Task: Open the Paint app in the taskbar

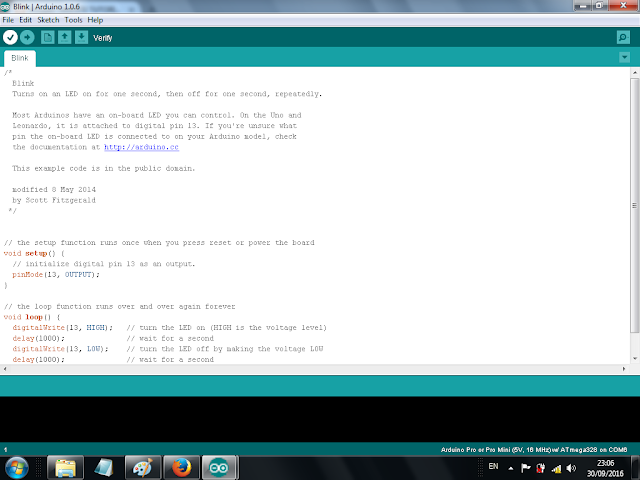Action: coord(143,467)
